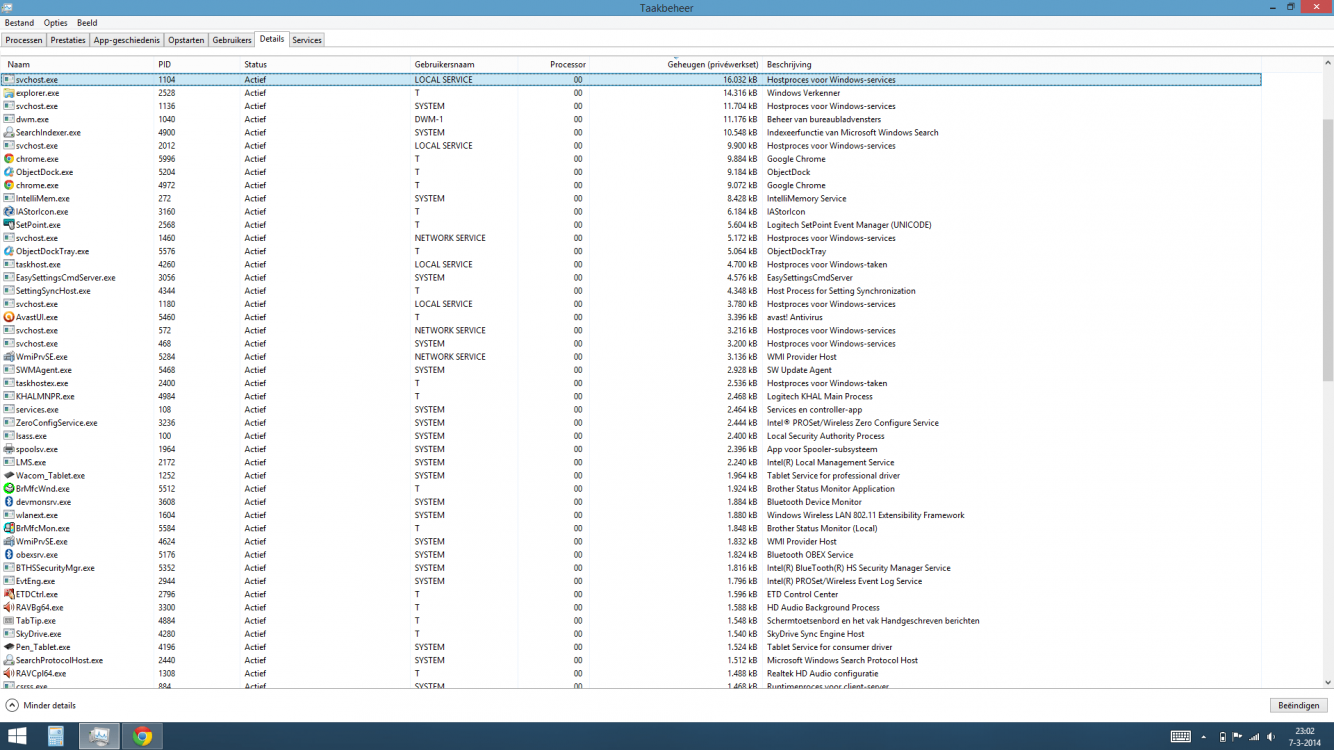Image resolution: width=1334 pixels, height=750 pixels.
Task: Click the scrollbar up arrow
Action: 1328,62
